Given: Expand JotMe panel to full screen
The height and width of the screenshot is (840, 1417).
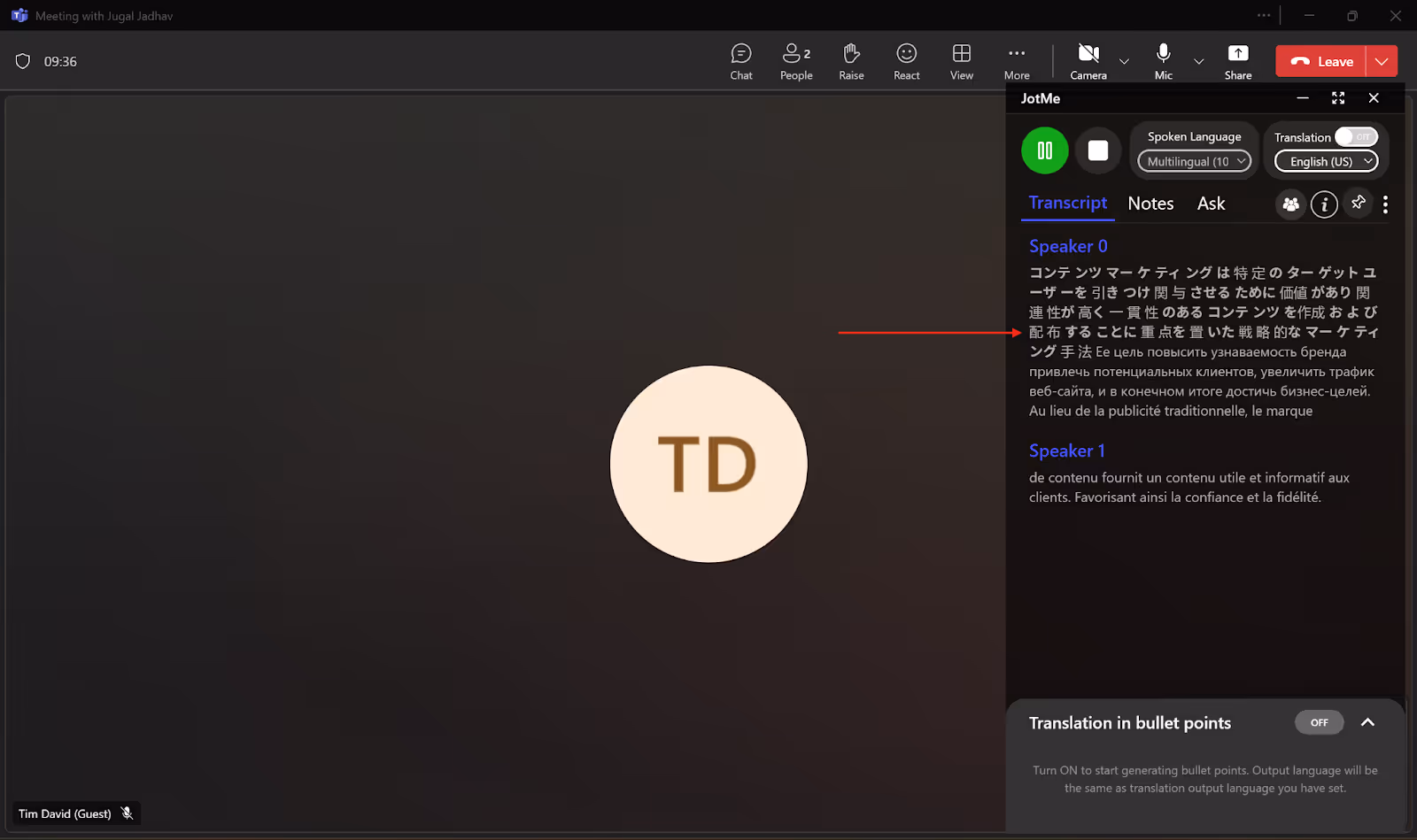Looking at the screenshot, I should tap(1338, 98).
